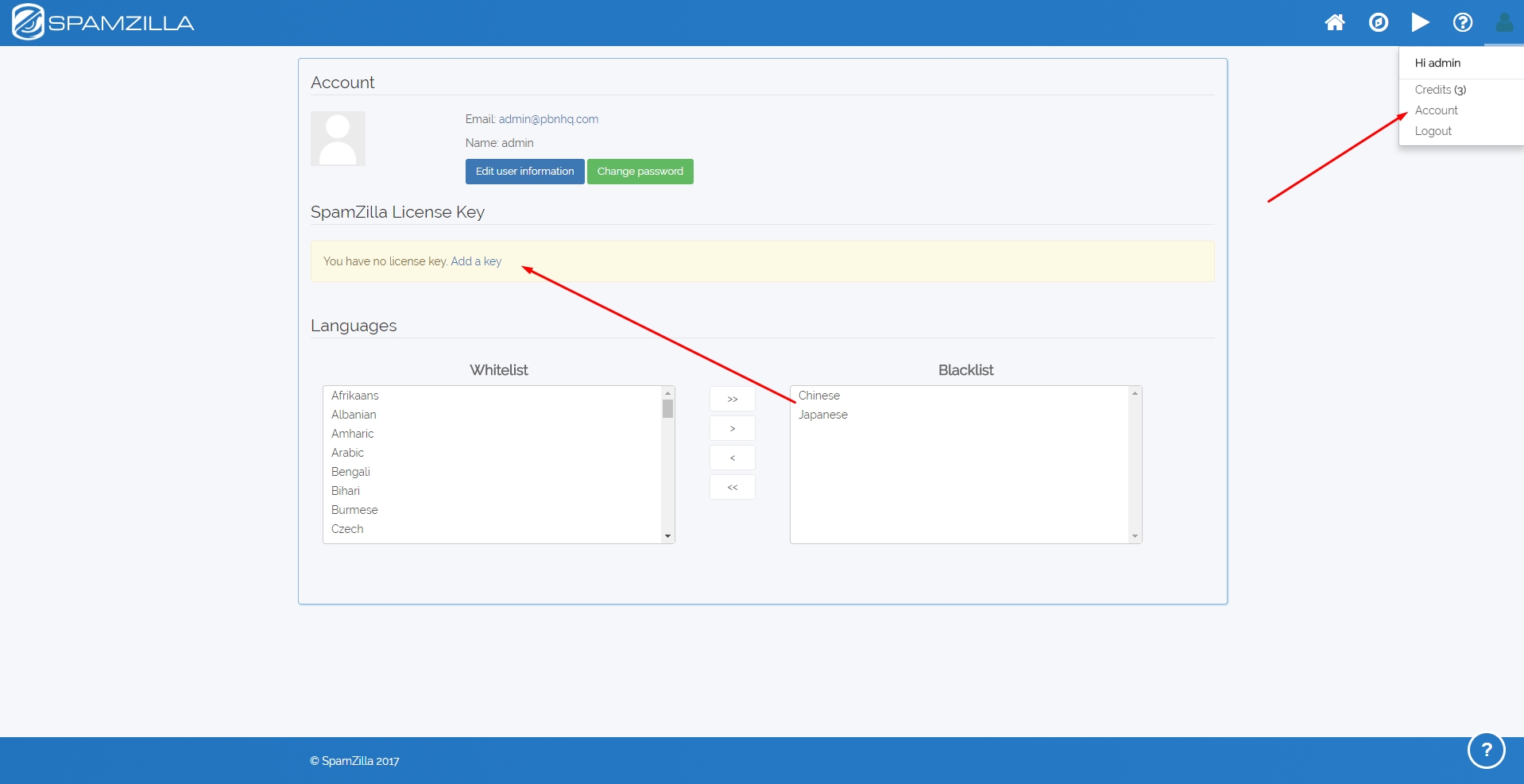Viewport: 1524px width, 784px height.
Task: Click the Blacklist scrollbar up arrow
Action: pyautogui.click(x=1135, y=393)
